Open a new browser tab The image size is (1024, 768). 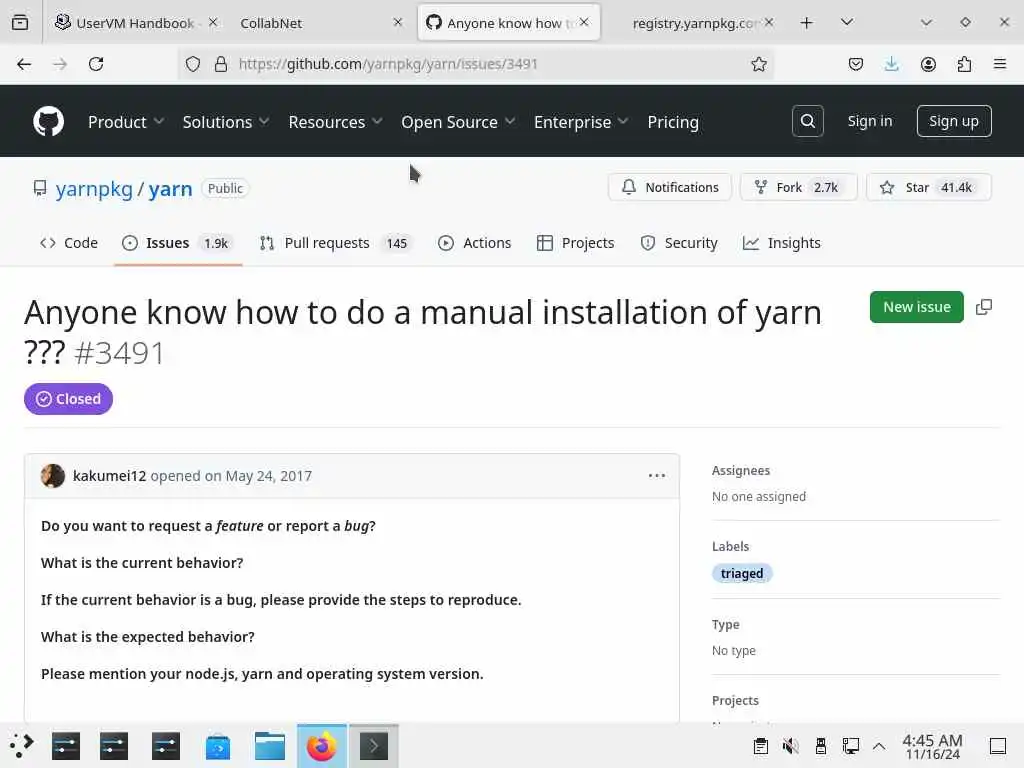pyautogui.click(x=807, y=23)
